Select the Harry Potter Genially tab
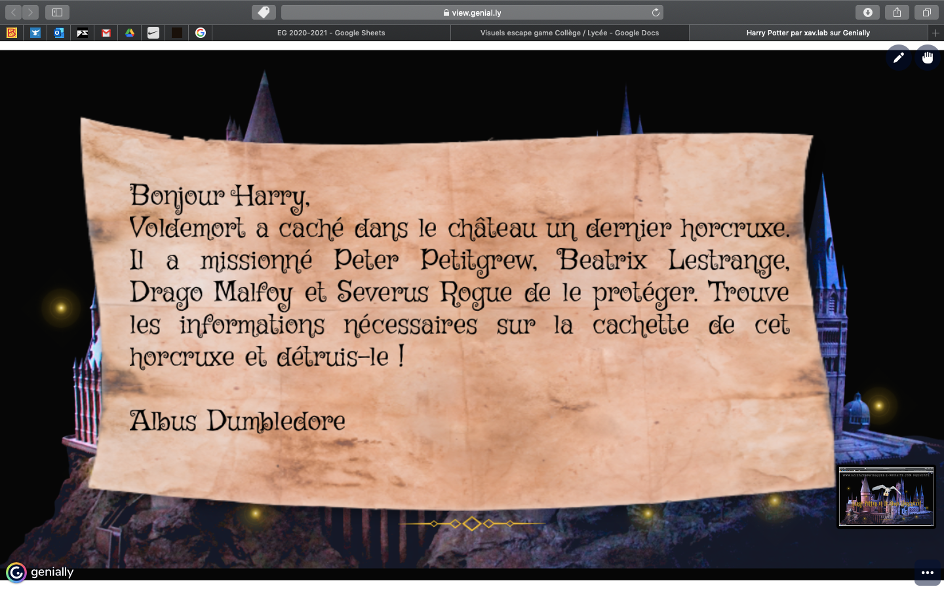The image size is (945, 589). 808,33
